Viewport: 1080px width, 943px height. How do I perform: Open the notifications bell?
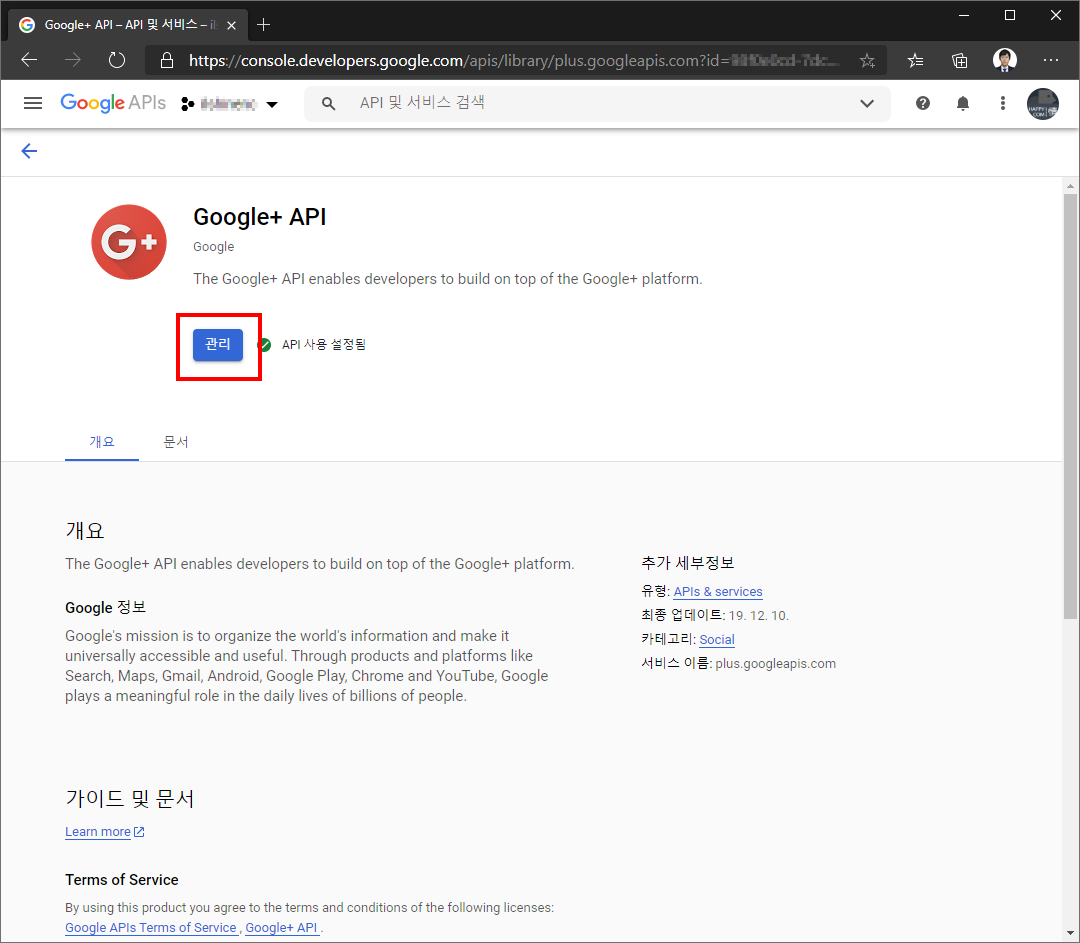pos(963,103)
